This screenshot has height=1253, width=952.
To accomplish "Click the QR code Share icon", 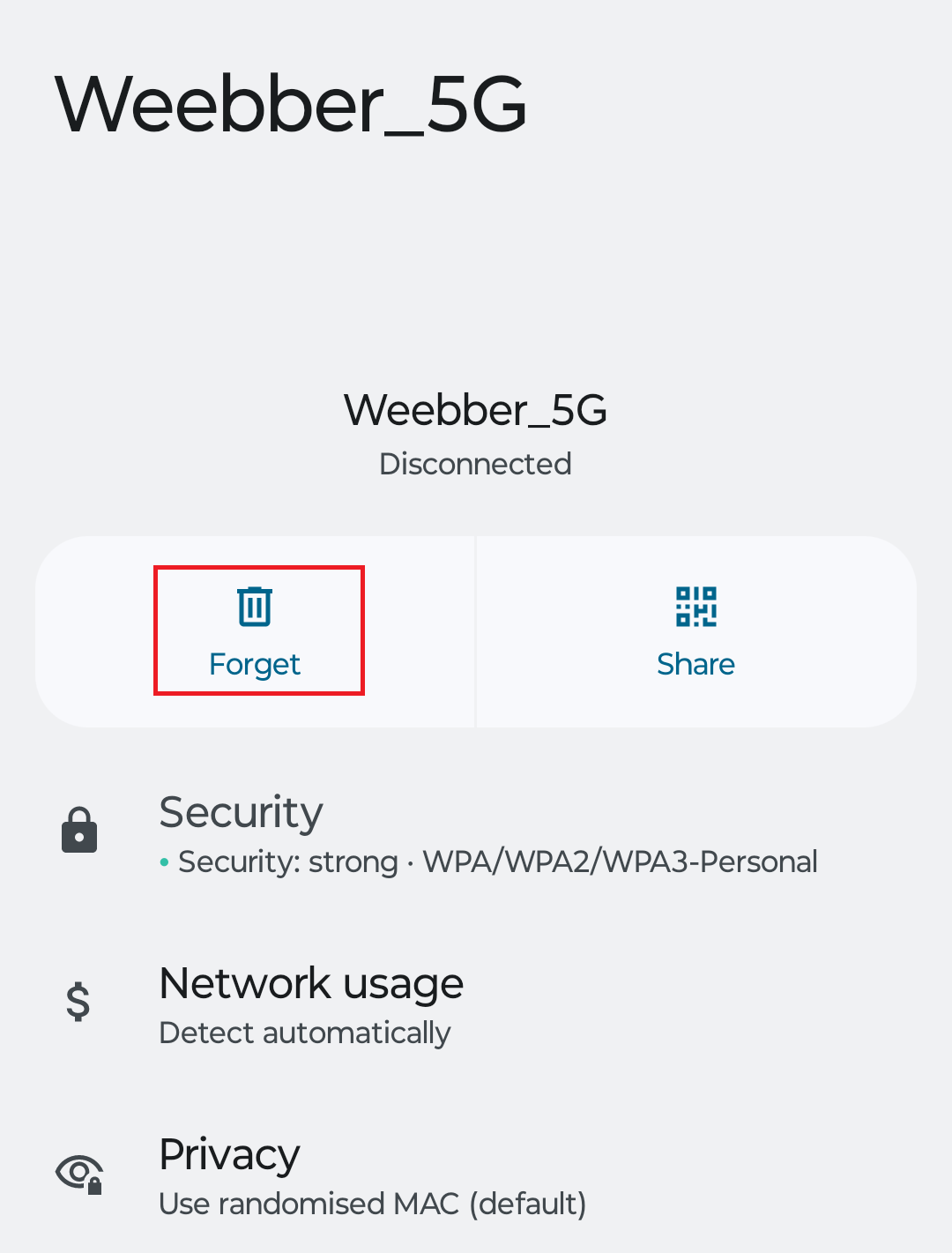I will 695,606.
